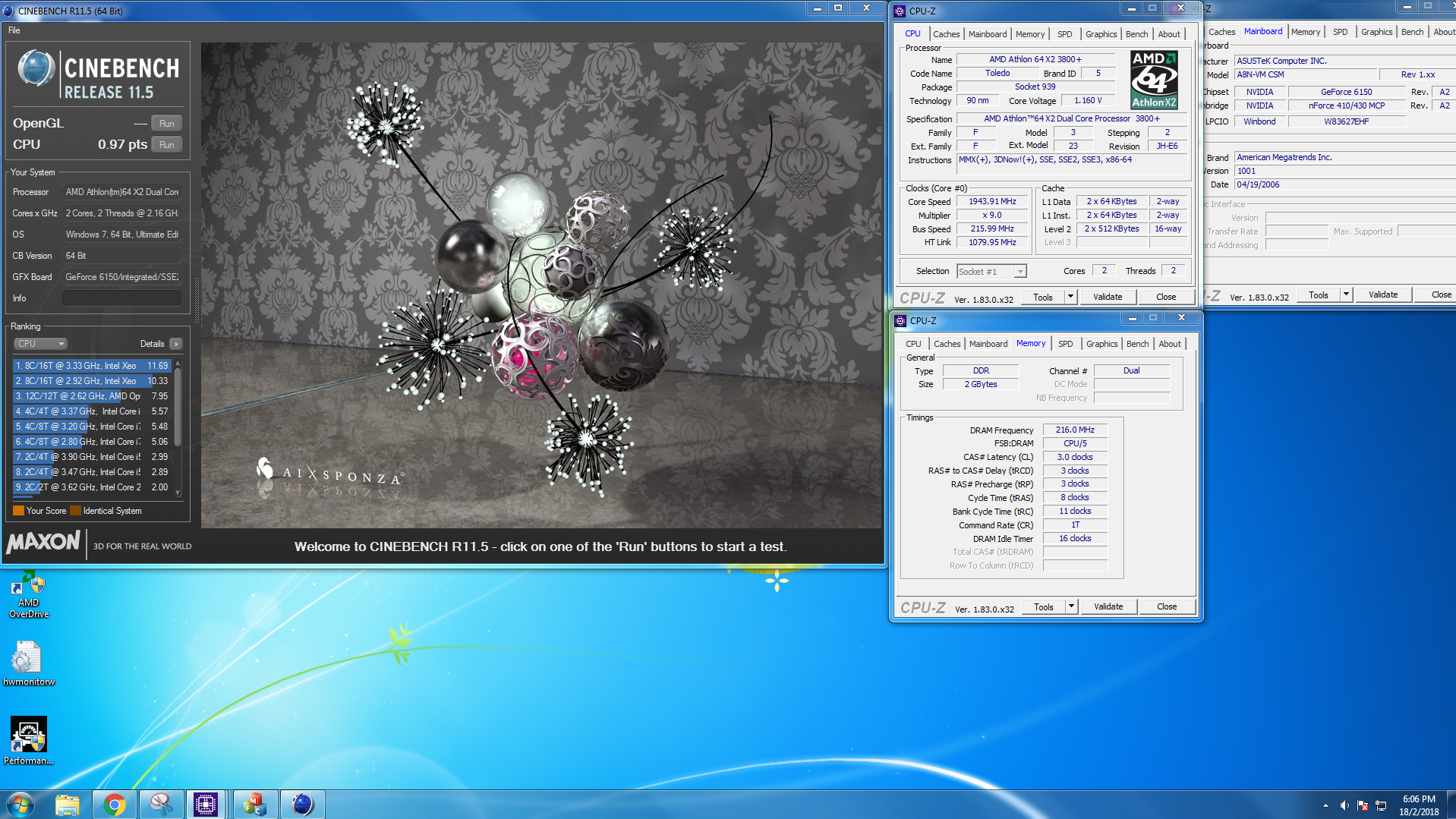Select ranking row 3 AMD Opteron 7.95
1456x819 pixels.
pos(92,396)
